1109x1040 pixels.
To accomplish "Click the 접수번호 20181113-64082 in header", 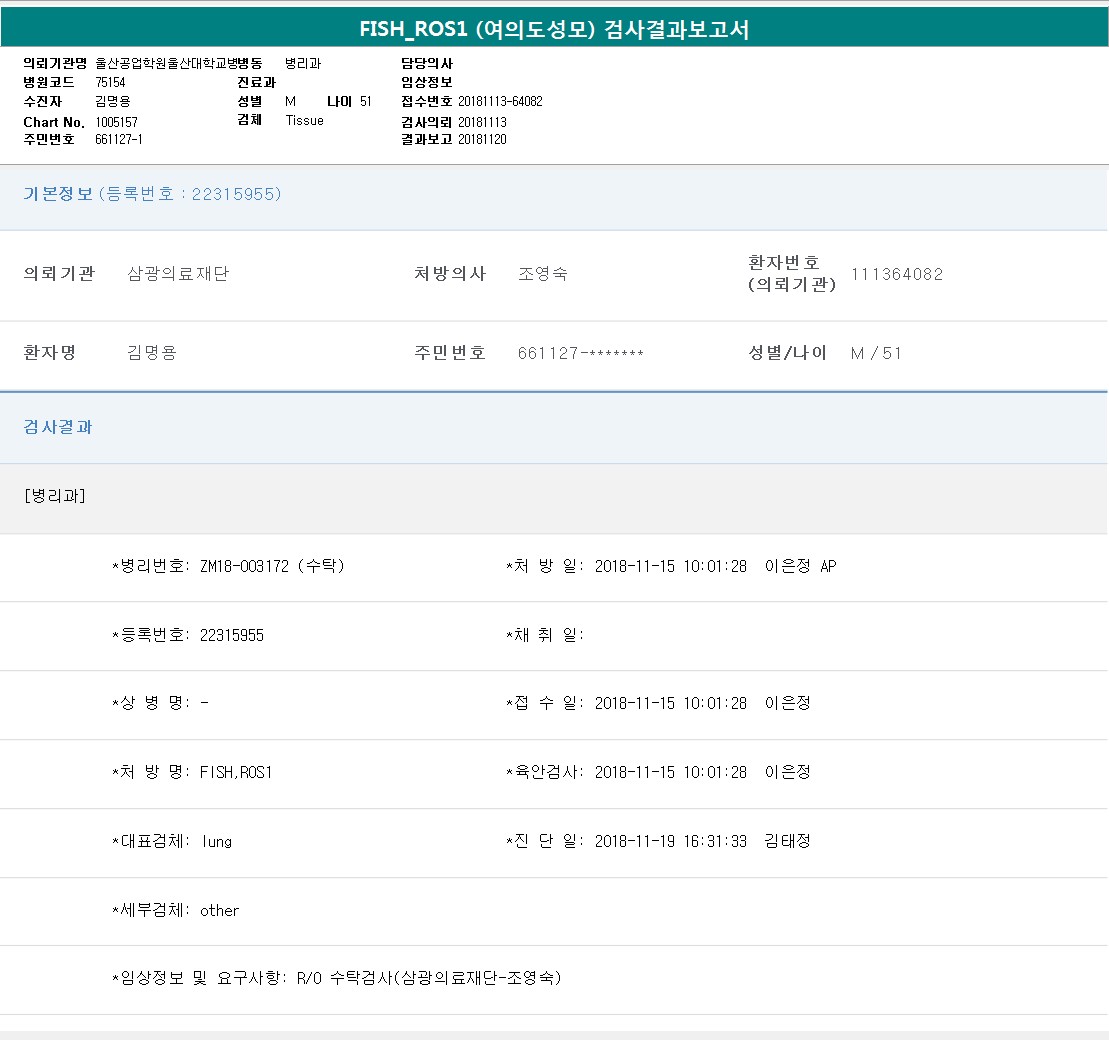I will click(500, 101).
